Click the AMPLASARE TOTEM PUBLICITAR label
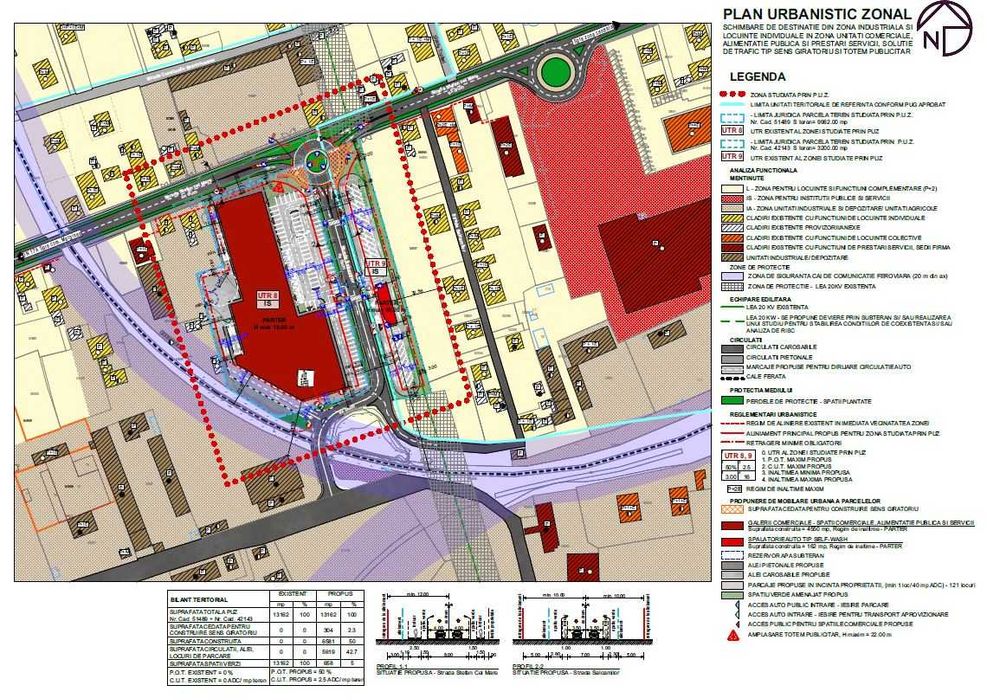The height and width of the screenshot is (700, 987). point(819,635)
